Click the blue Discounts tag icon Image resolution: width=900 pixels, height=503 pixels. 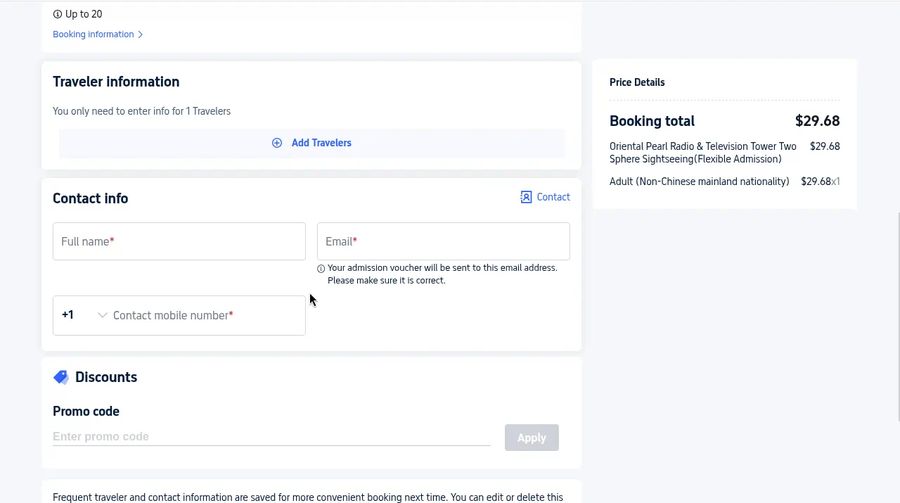(61, 377)
